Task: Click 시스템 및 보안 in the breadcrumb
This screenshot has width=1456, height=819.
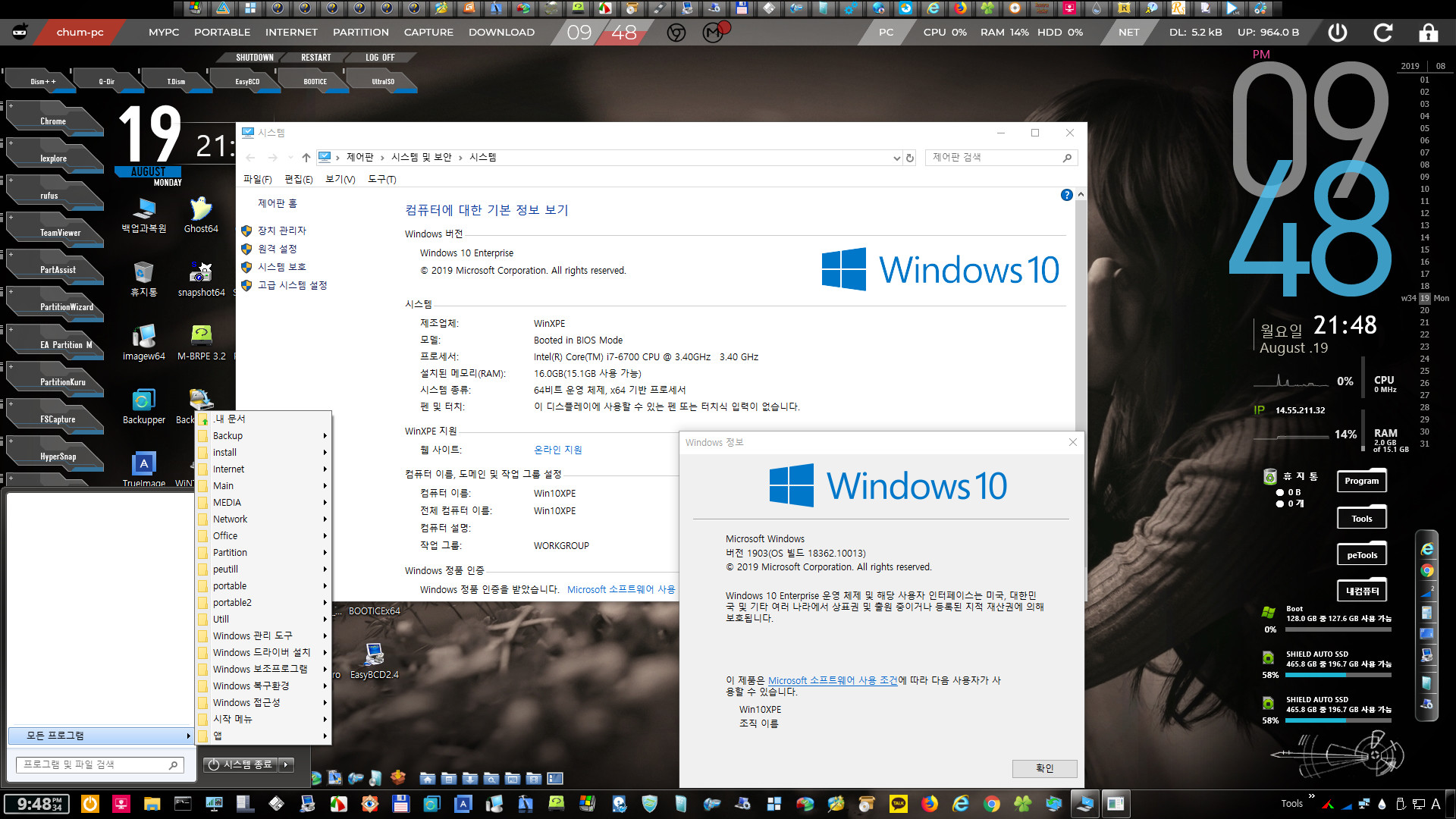Action: pyautogui.click(x=421, y=158)
